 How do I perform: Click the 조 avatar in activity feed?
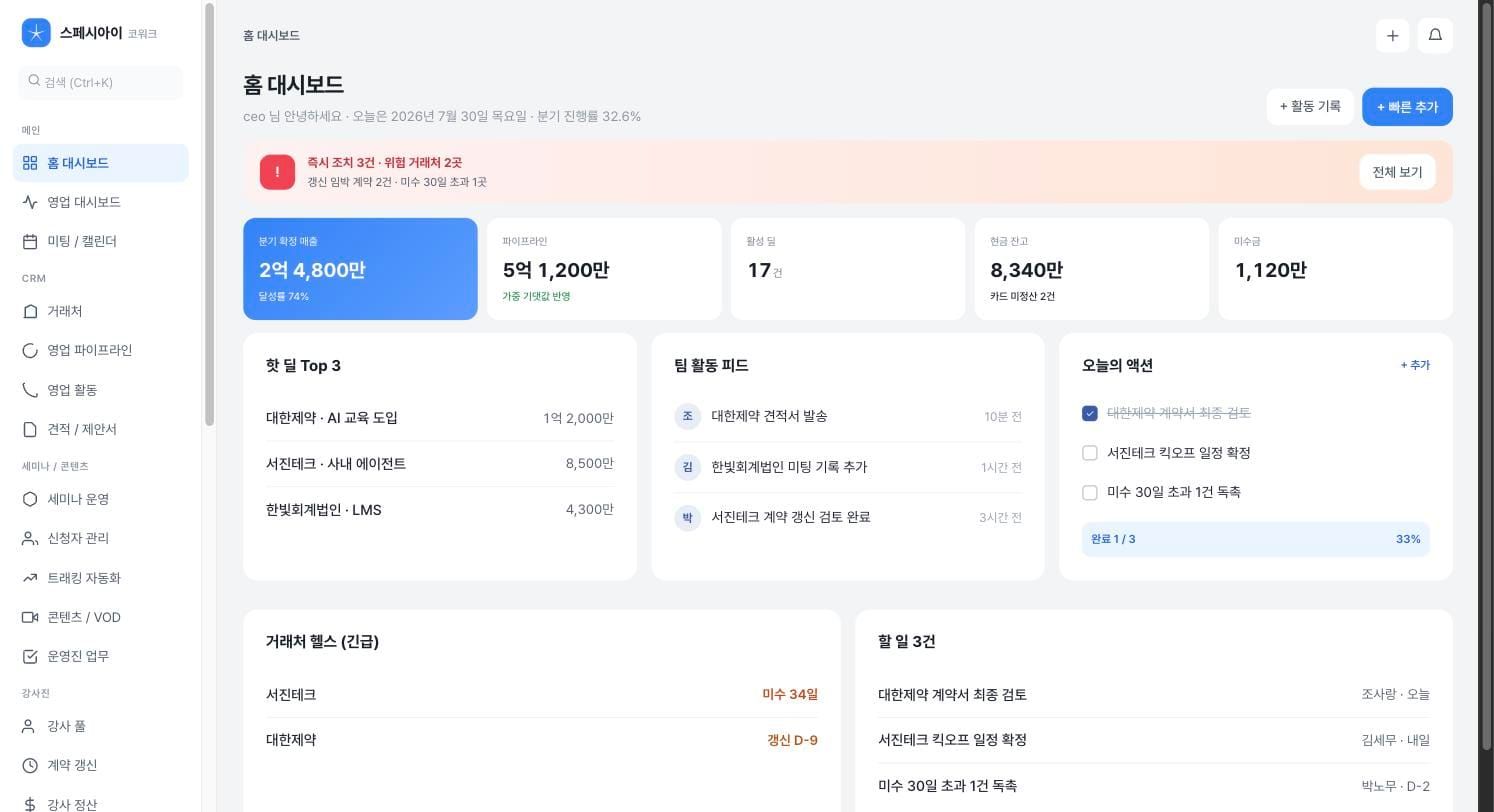click(687, 416)
